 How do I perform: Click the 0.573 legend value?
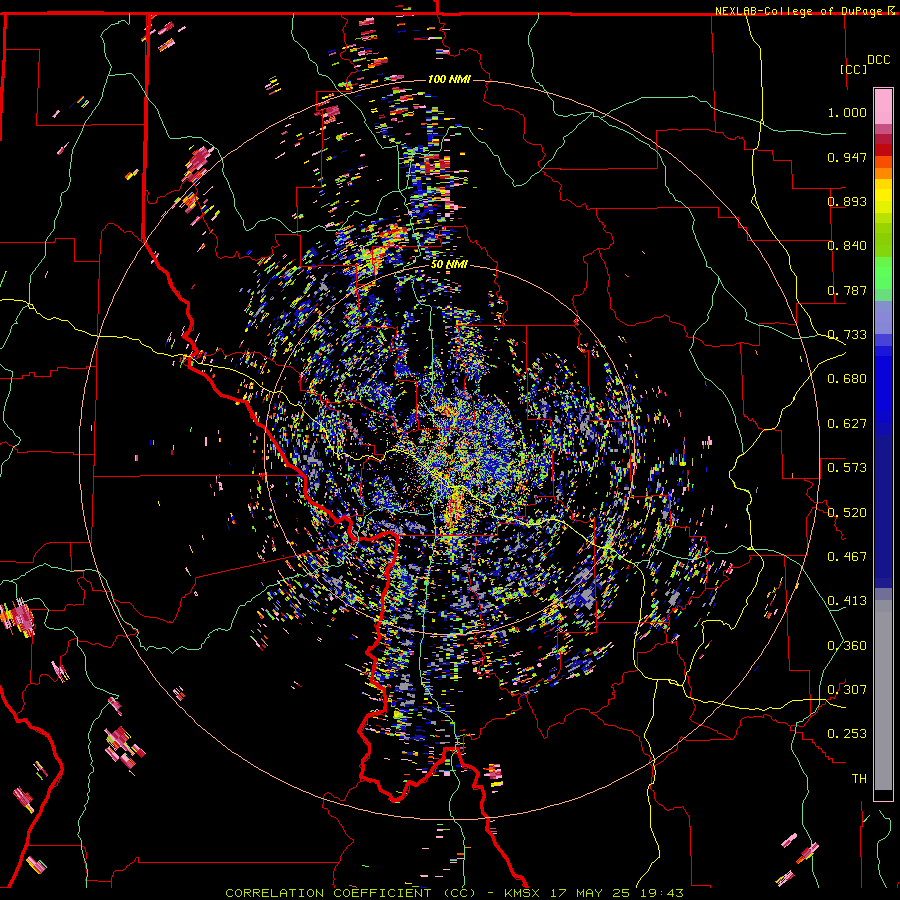pos(847,468)
